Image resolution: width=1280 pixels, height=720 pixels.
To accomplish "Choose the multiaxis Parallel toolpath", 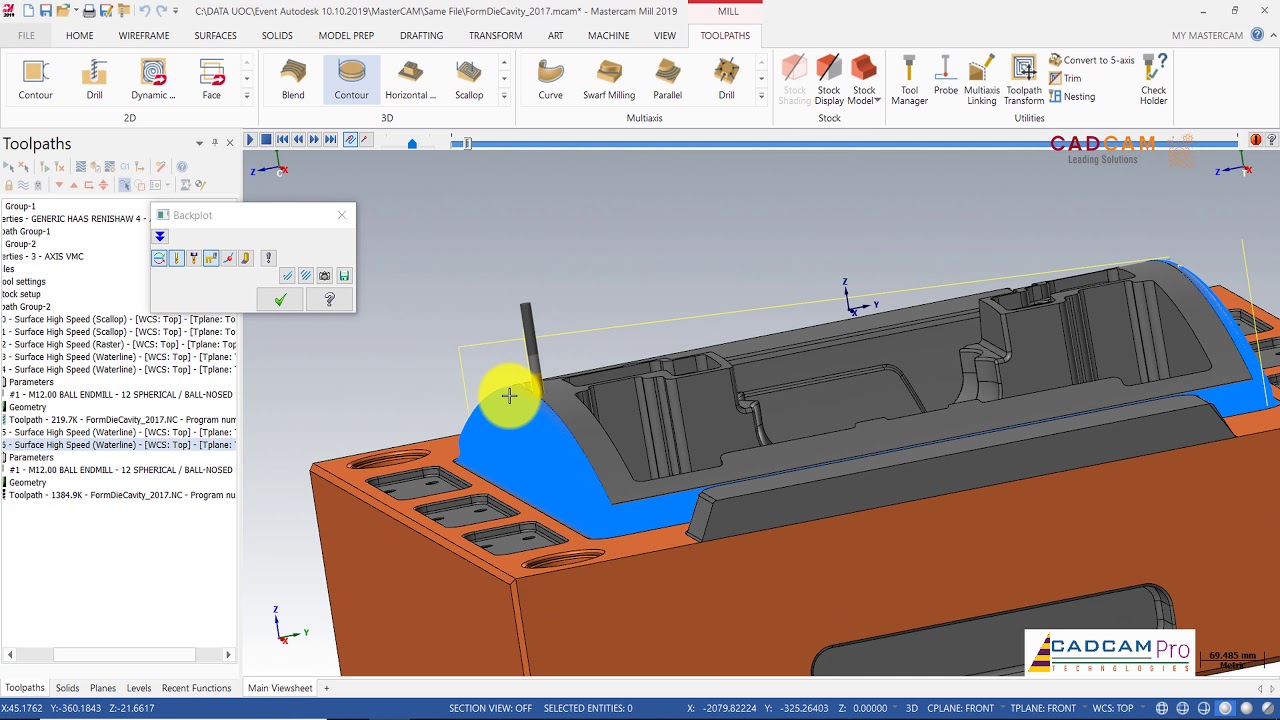I will pyautogui.click(x=667, y=79).
